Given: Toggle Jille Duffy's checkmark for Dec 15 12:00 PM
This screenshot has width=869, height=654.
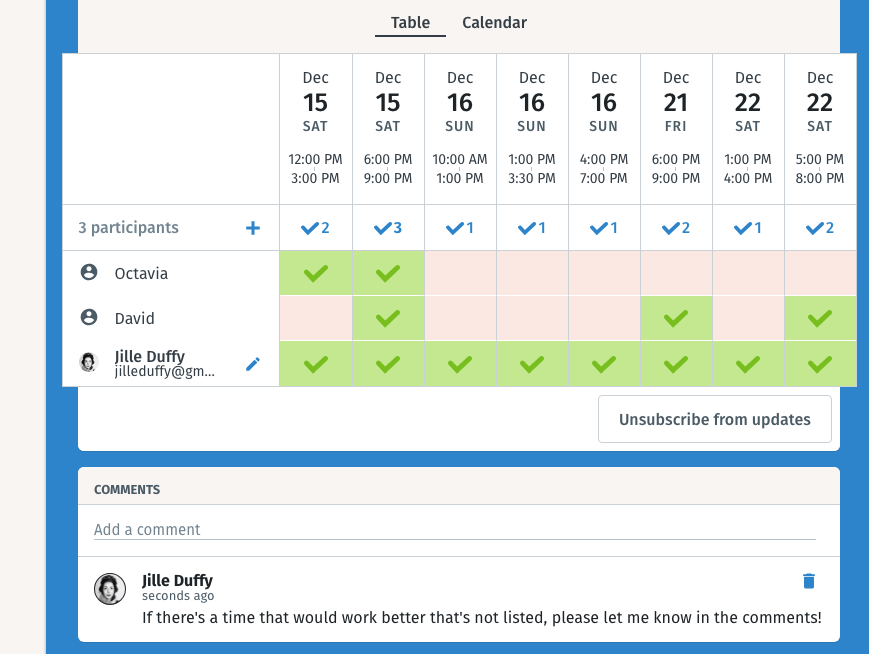Looking at the screenshot, I should pos(316,364).
